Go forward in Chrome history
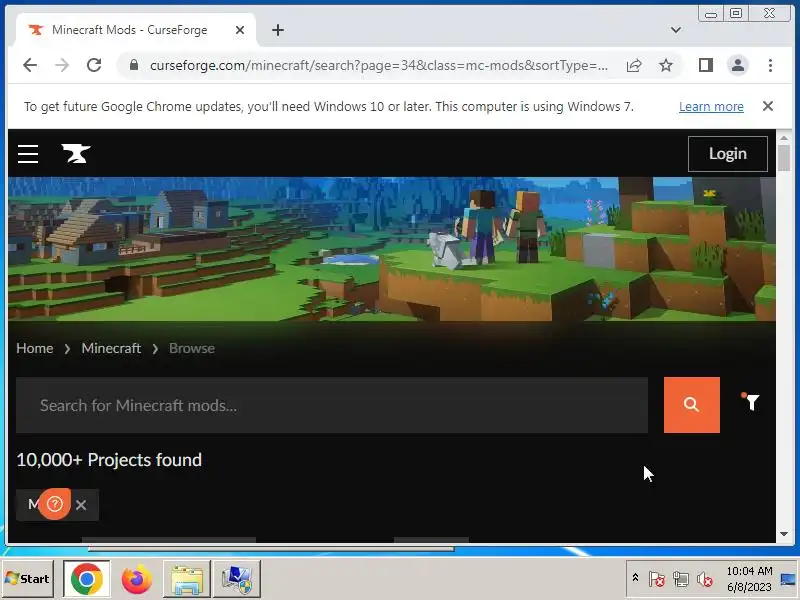800x600 pixels. [x=62, y=65]
